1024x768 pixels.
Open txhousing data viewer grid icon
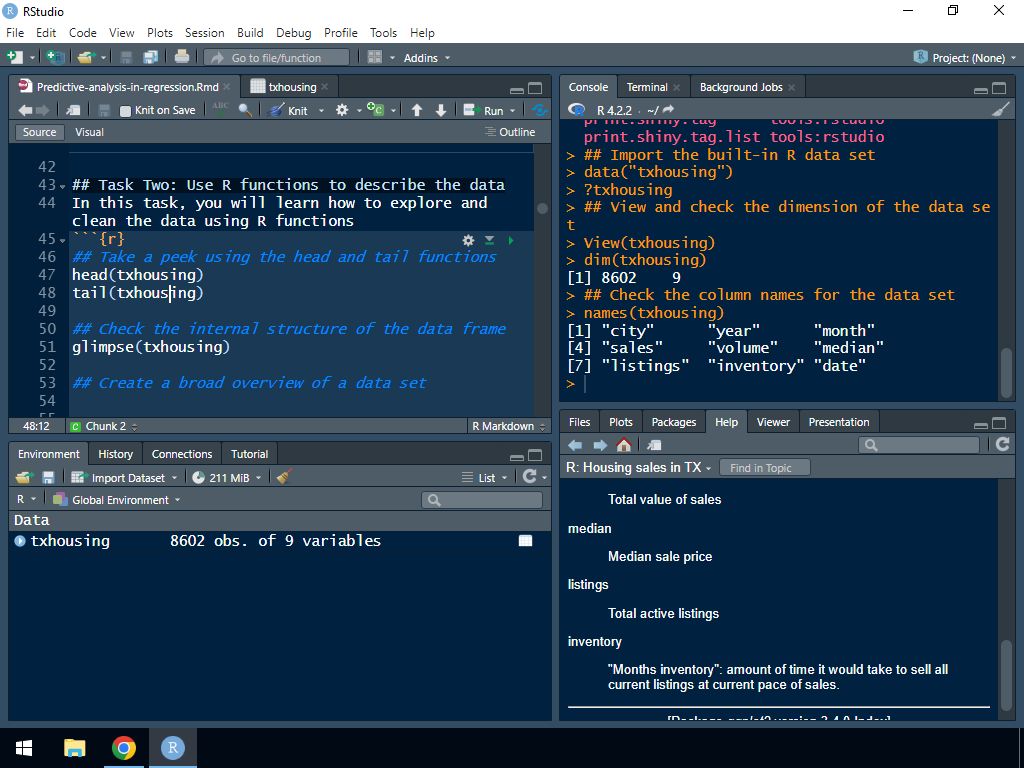pyautogui.click(x=525, y=541)
